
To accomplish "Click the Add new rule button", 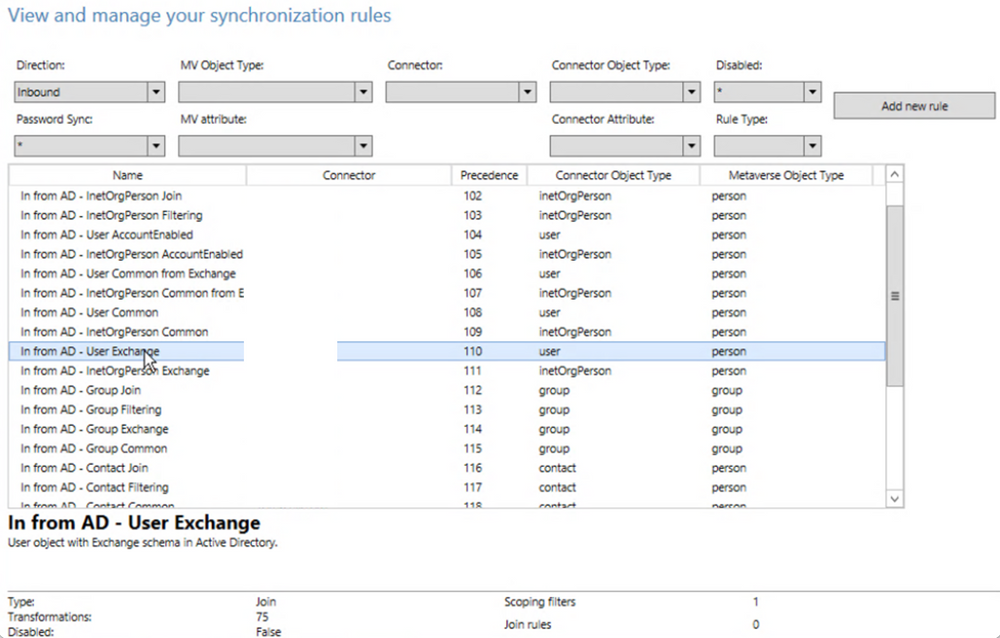I will (x=914, y=106).
